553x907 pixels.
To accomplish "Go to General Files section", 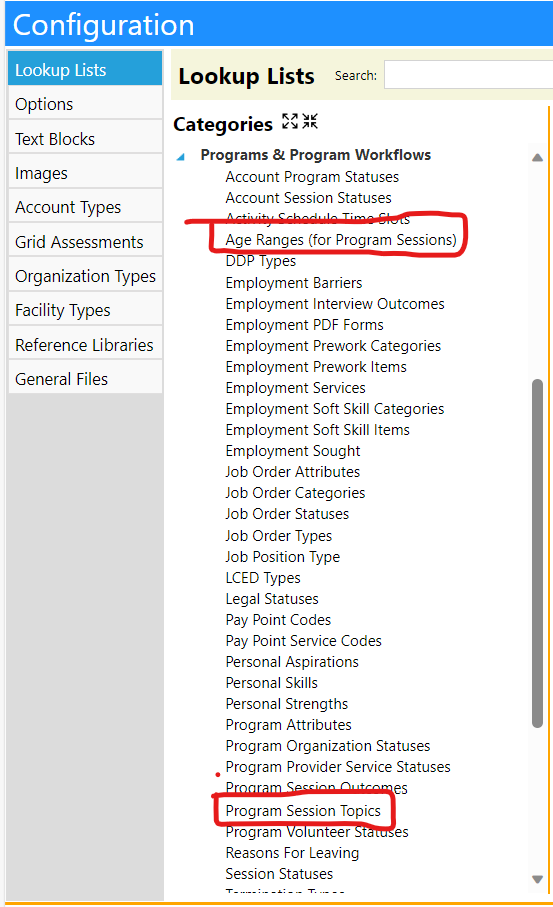I will [x=86, y=379].
